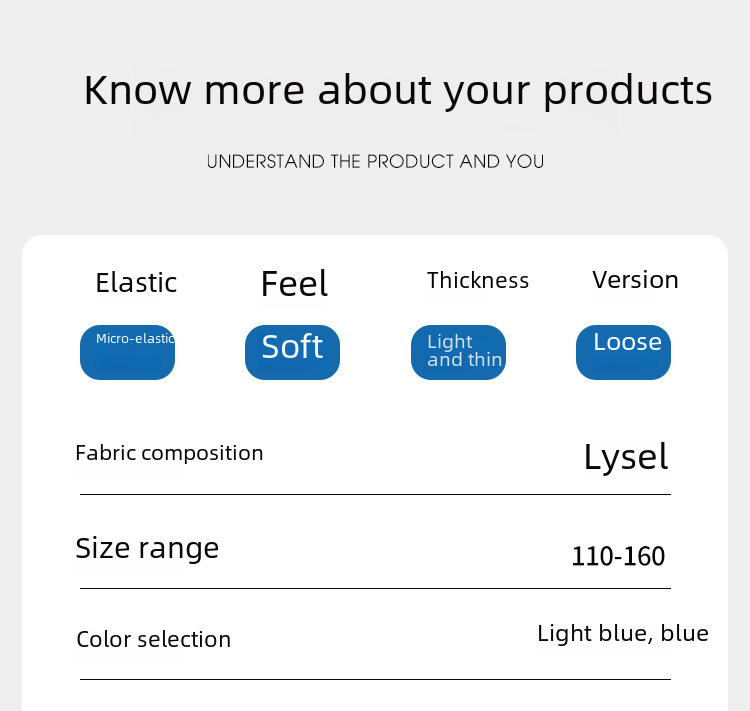
Task: Click the word Know in the heading
Action: 137,90
